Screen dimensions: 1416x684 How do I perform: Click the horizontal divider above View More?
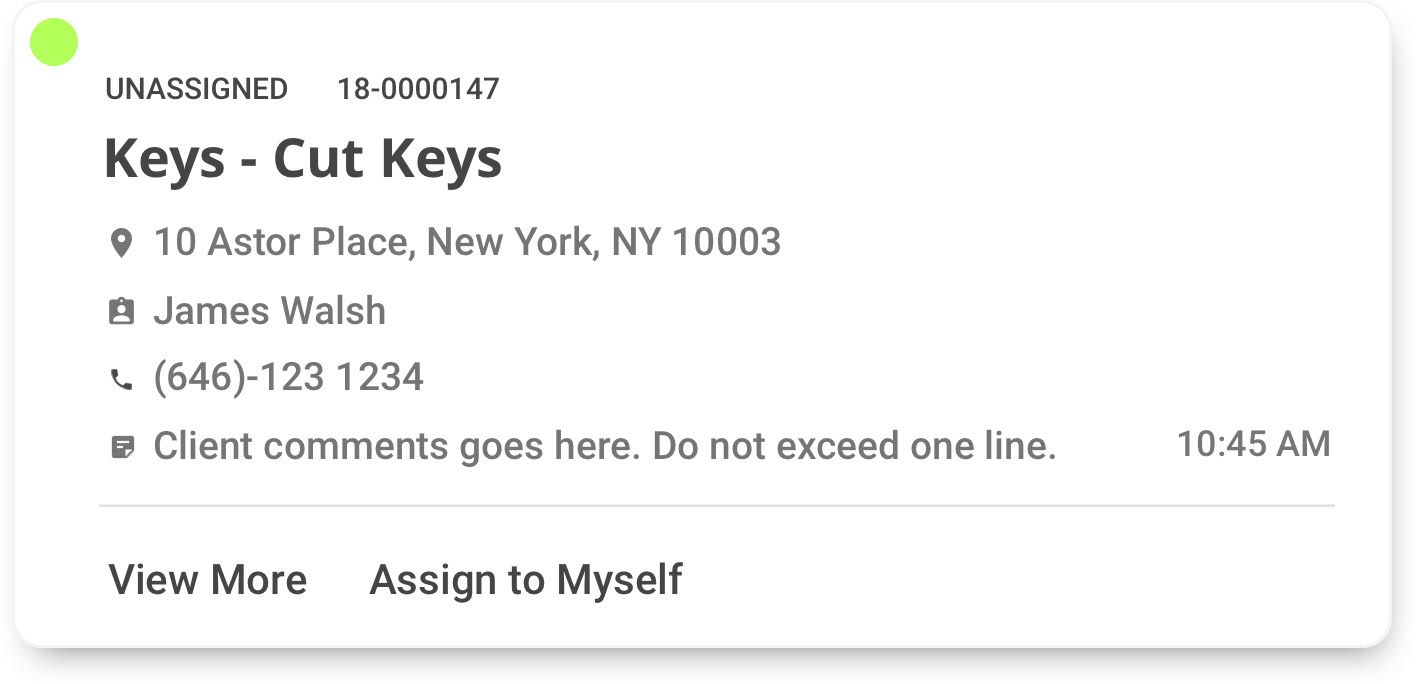pos(717,506)
